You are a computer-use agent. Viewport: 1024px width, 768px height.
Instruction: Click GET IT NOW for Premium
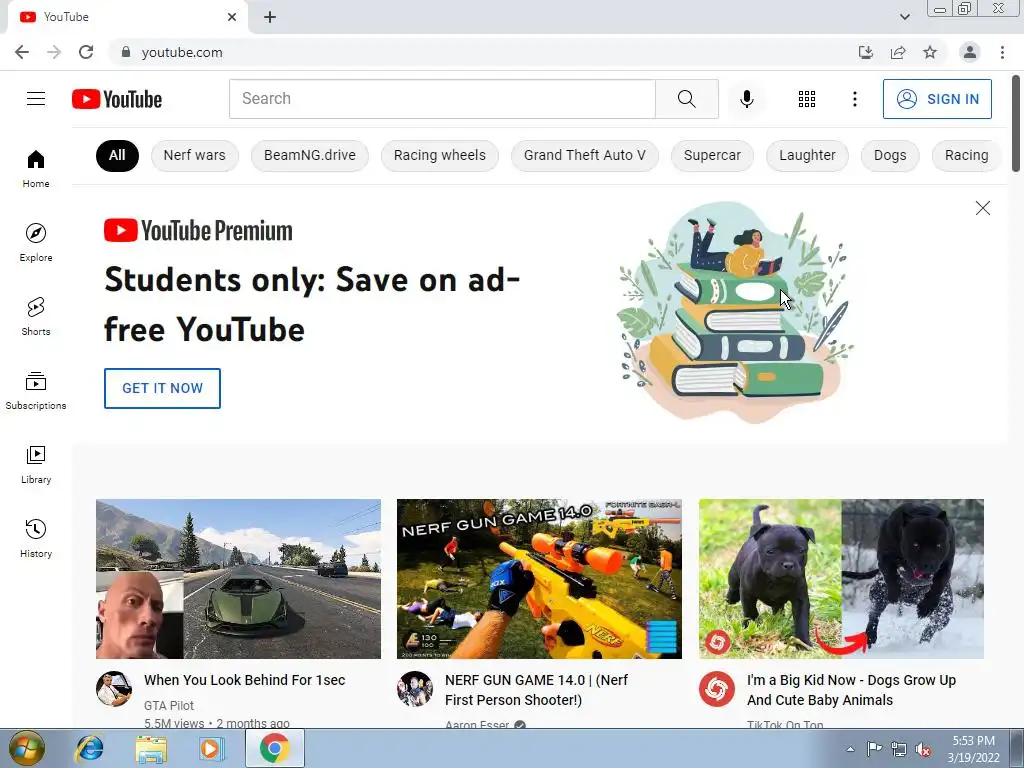tap(162, 388)
